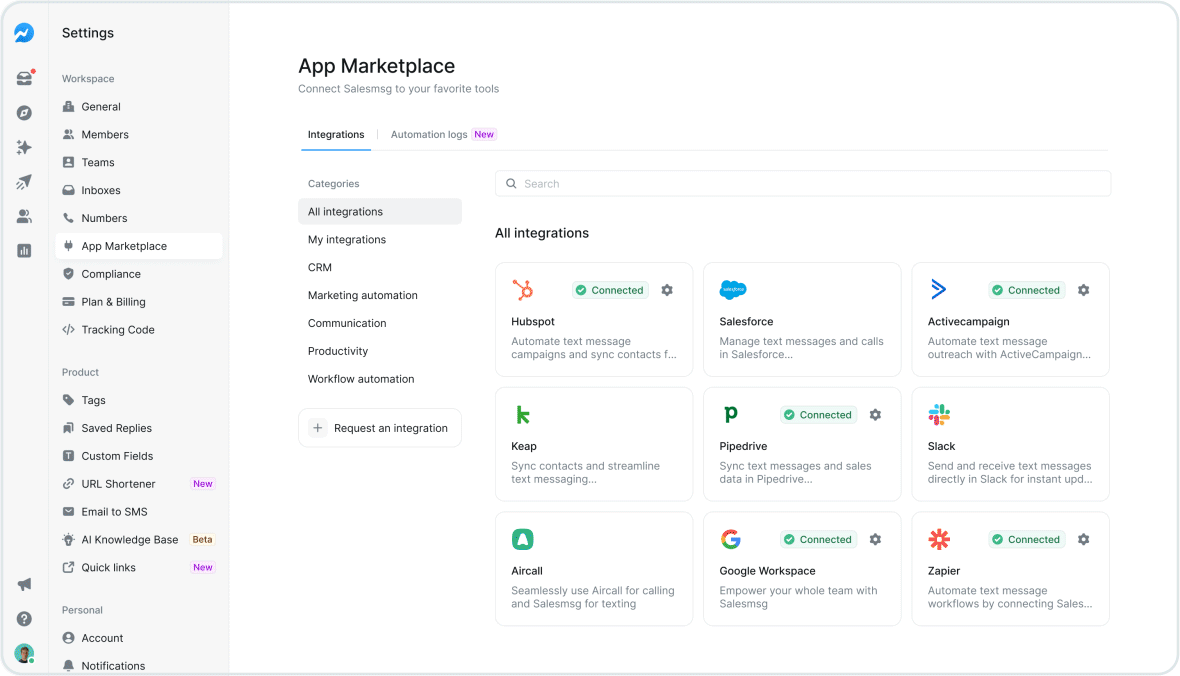1180x676 pixels.
Task: Open the compass explore icon
Action: pos(24,113)
